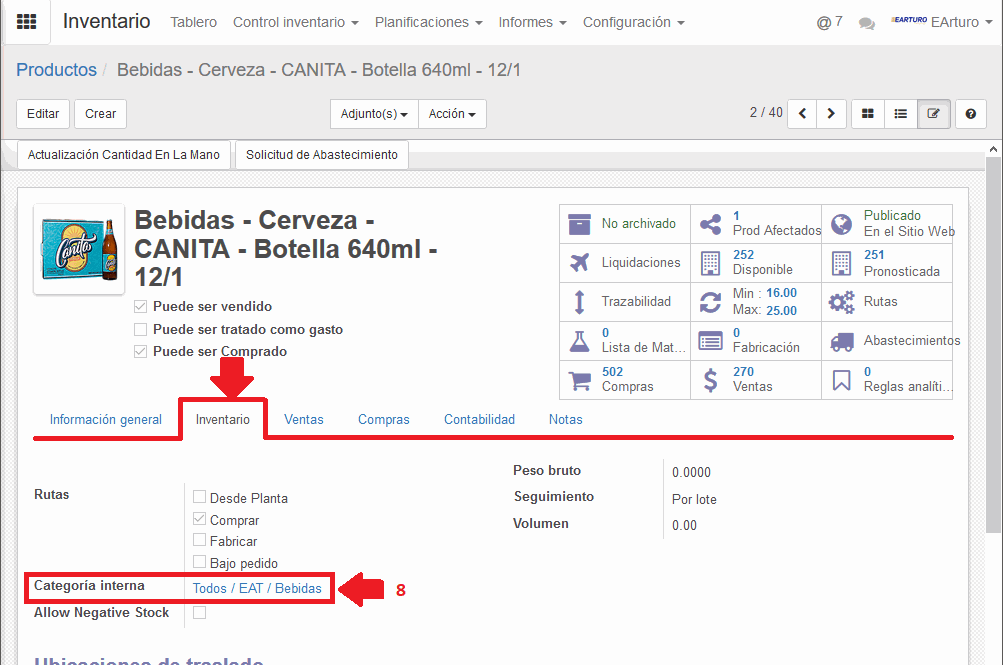Image resolution: width=1003 pixels, height=665 pixels.
Task: Click the Compras shopping cart icon
Action: (x=580, y=380)
